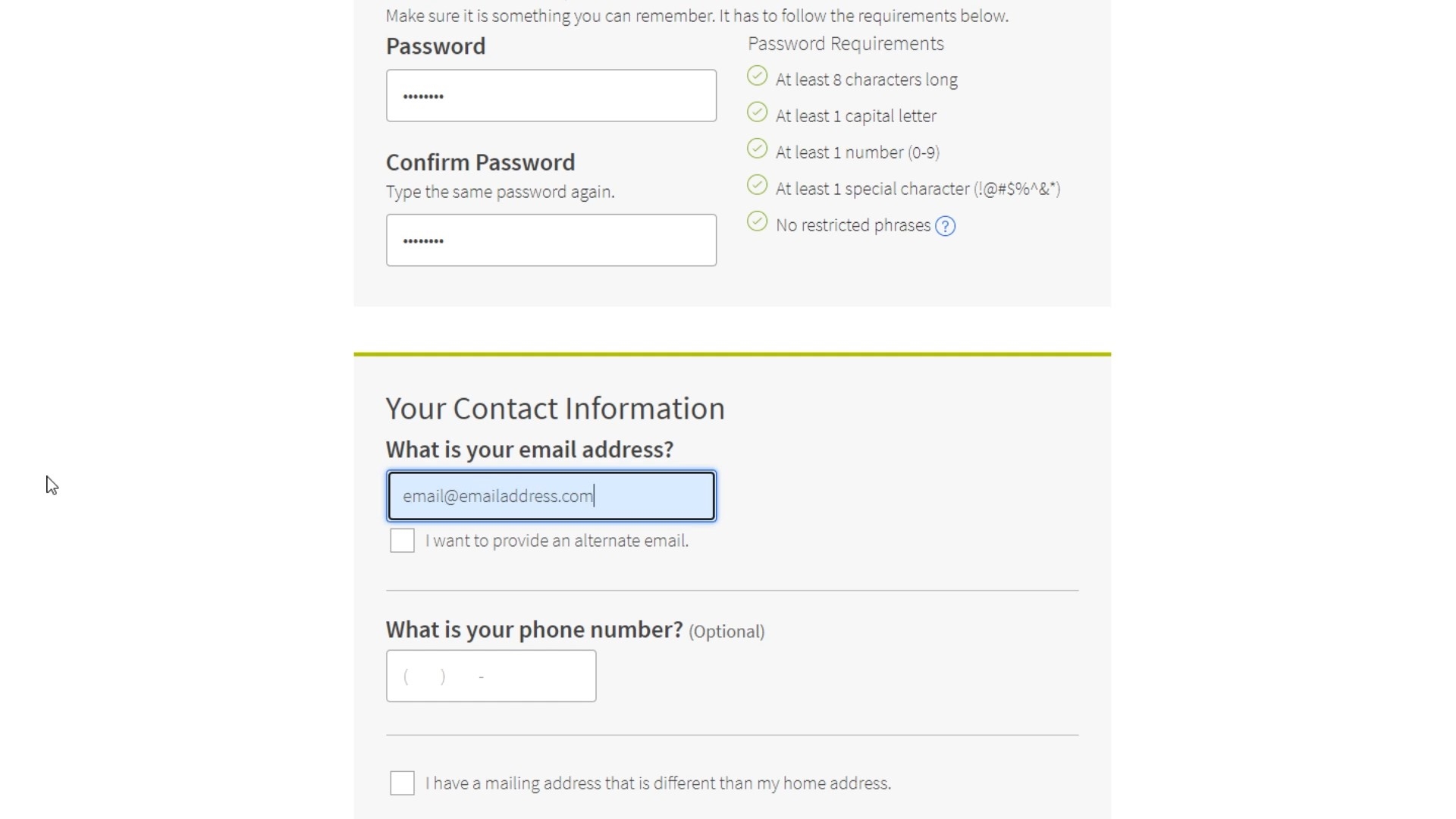Click 'I have a mailing address' label text
The image size is (1456, 819).
pos(657,783)
